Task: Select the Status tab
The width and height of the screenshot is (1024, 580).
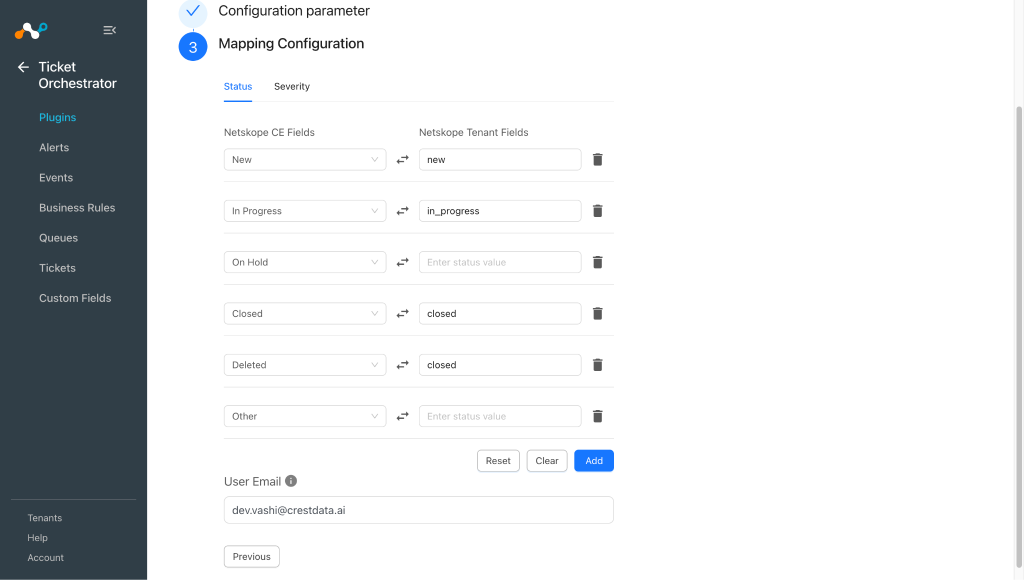Action: (238, 86)
